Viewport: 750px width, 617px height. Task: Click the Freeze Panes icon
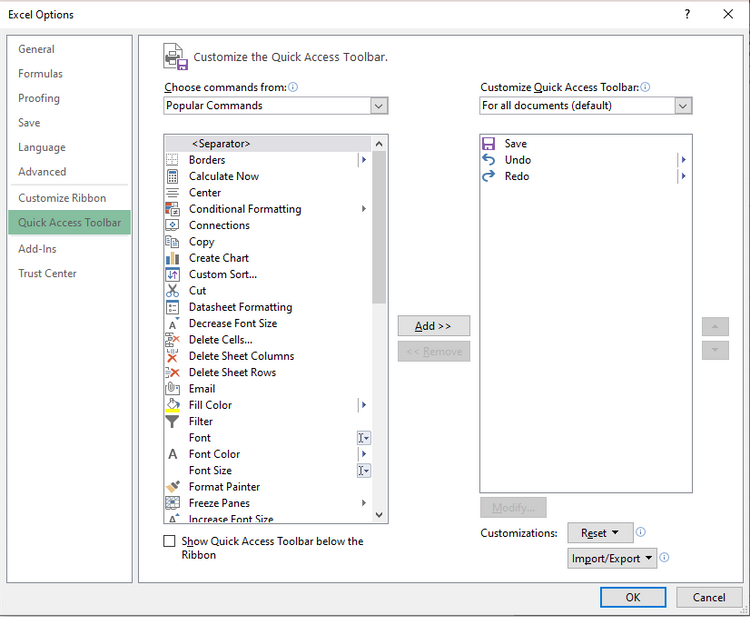click(x=172, y=503)
